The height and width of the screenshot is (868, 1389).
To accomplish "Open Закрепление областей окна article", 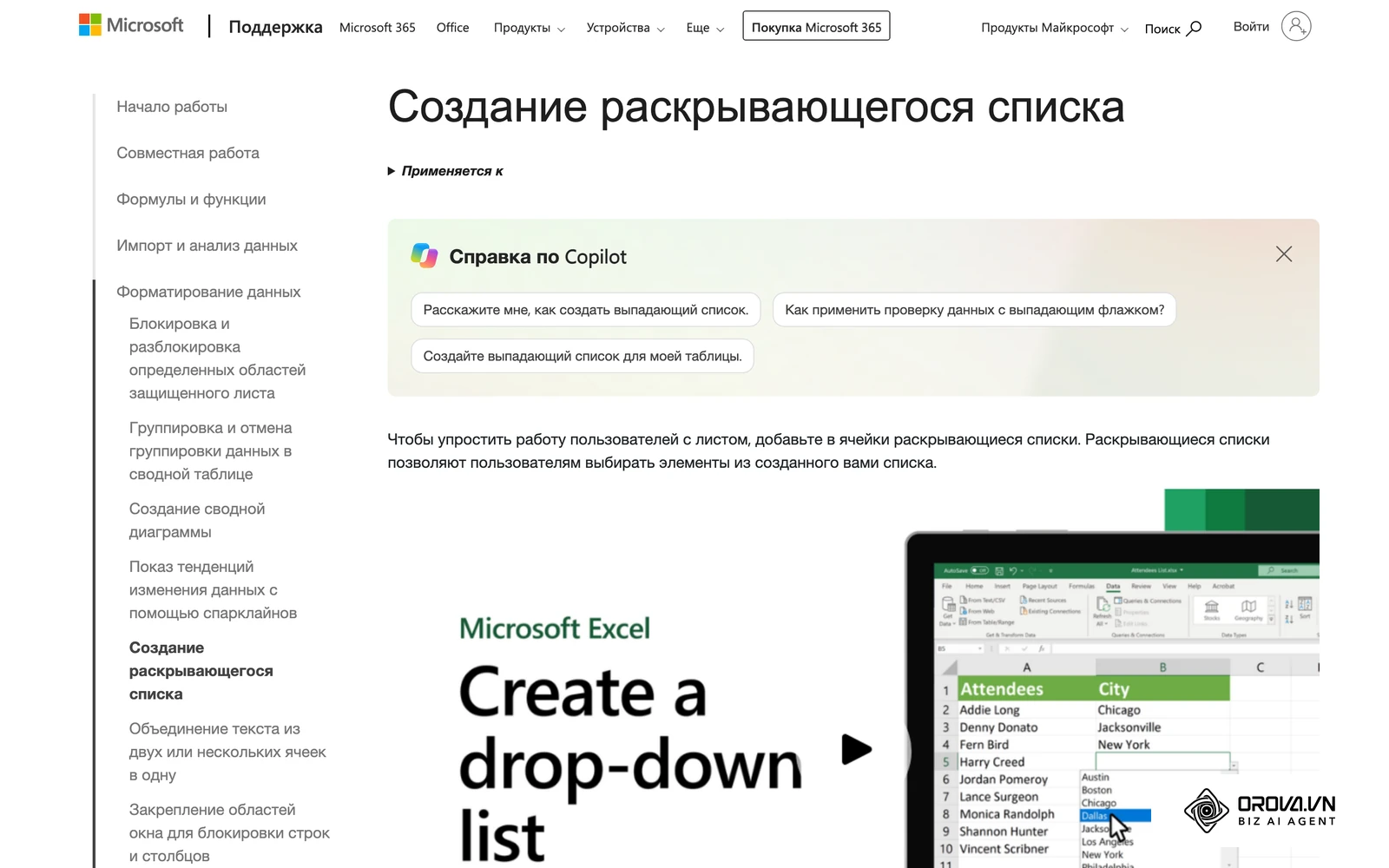I will click(x=229, y=832).
